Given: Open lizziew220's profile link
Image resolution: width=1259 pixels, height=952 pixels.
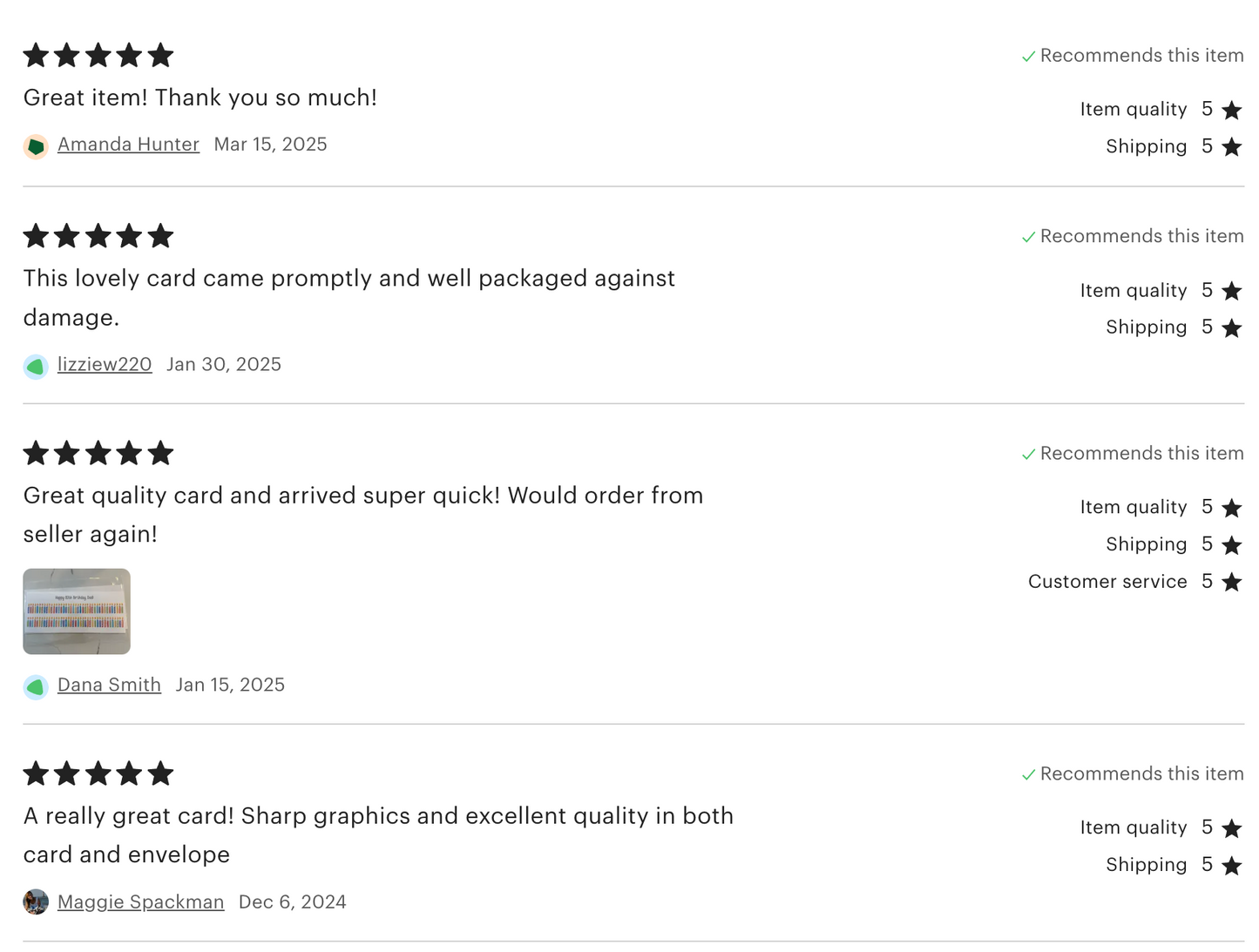Looking at the screenshot, I should [105, 365].
